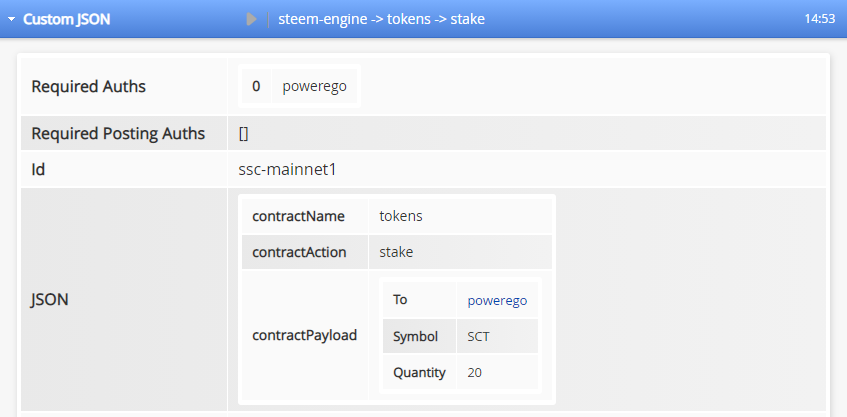Click the JSON row label

(49, 299)
